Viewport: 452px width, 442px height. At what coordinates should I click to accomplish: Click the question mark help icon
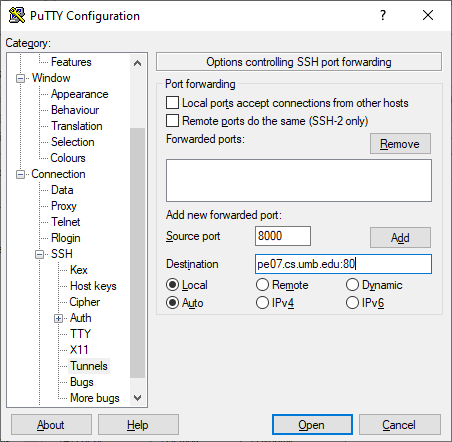pyautogui.click(x=383, y=15)
